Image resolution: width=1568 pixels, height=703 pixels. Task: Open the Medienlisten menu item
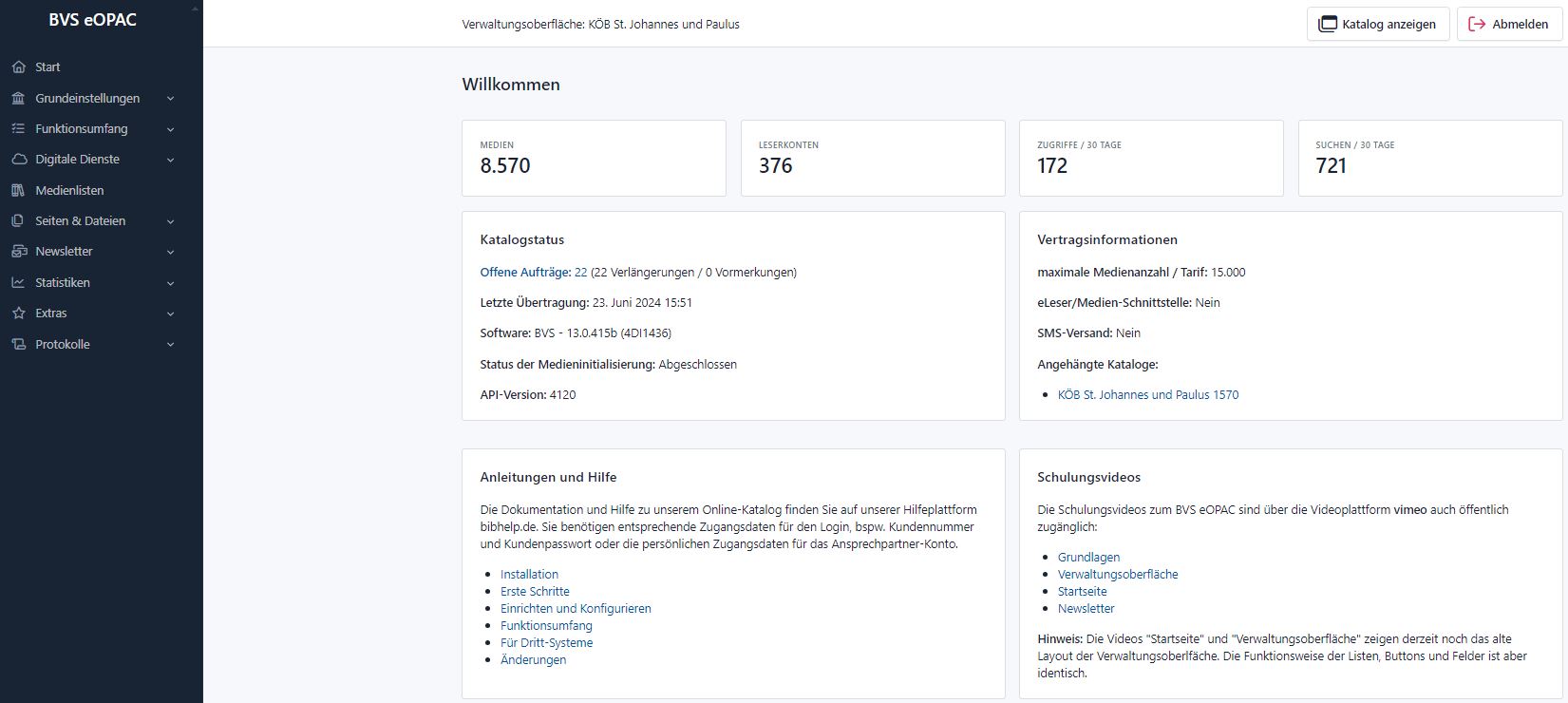pyautogui.click(x=69, y=191)
